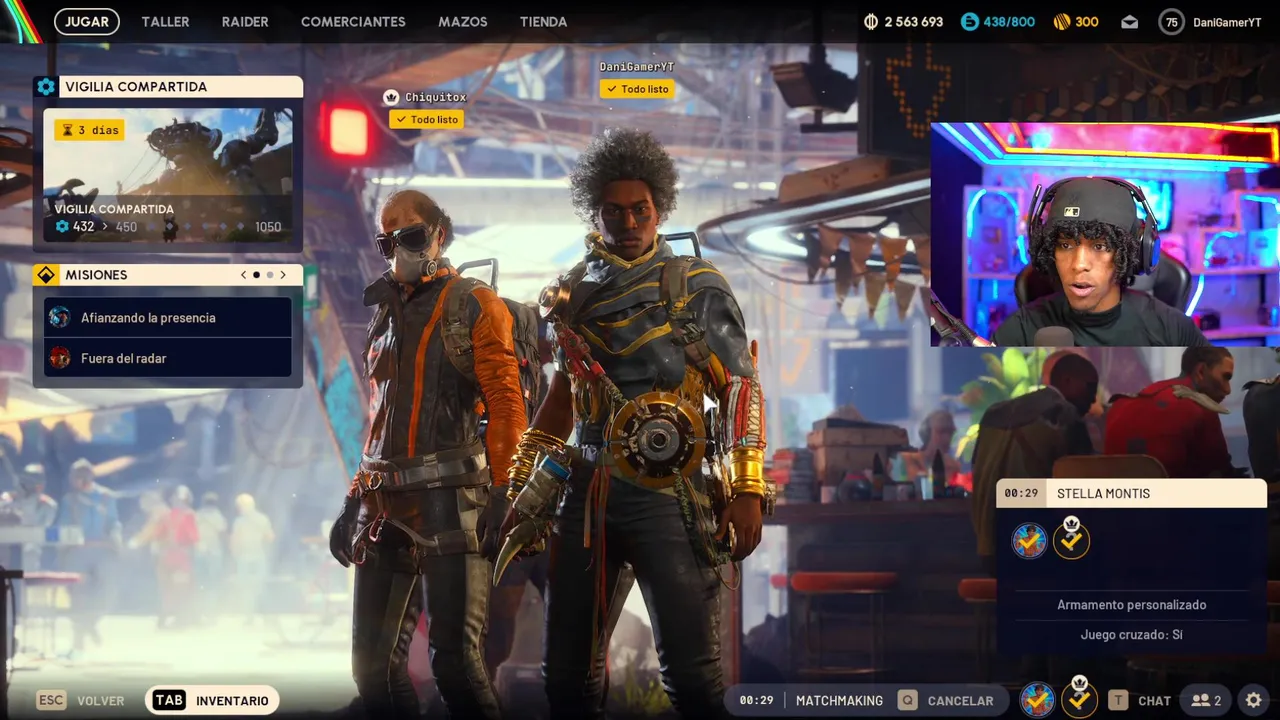Visit the TIENDA tab
Image resolution: width=1280 pixels, height=720 pixels.
(543, 21)
